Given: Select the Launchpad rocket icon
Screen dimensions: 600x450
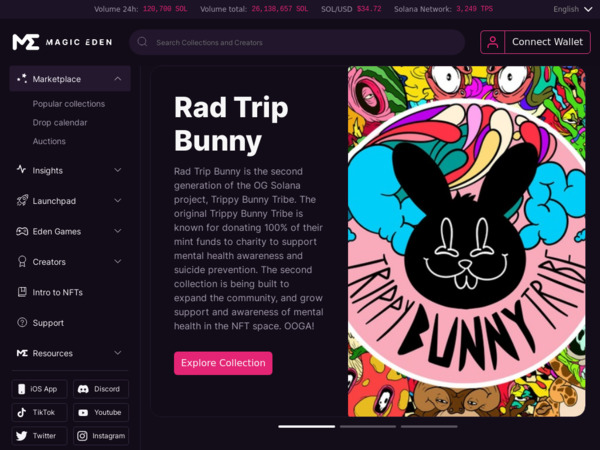Looking at the screenshot, I should 22,201.
